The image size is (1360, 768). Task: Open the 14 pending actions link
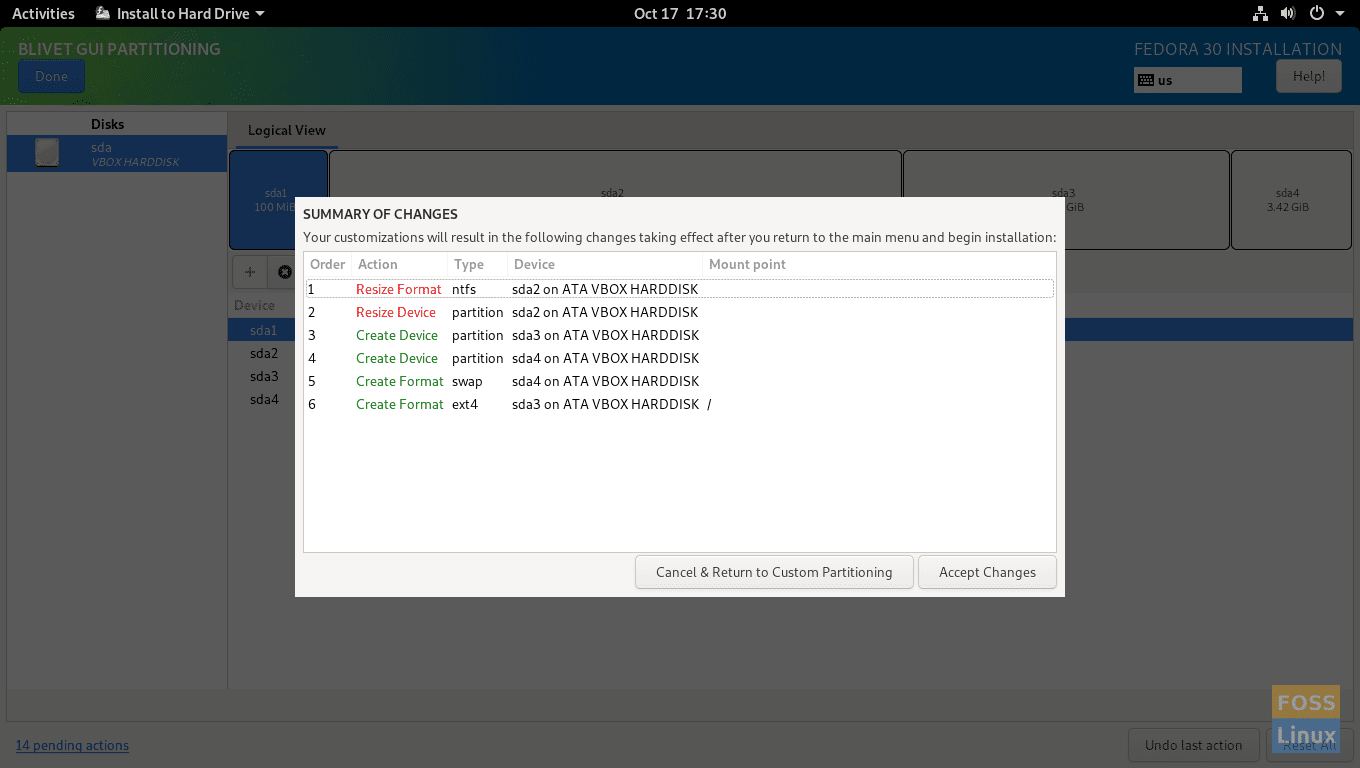72,745
